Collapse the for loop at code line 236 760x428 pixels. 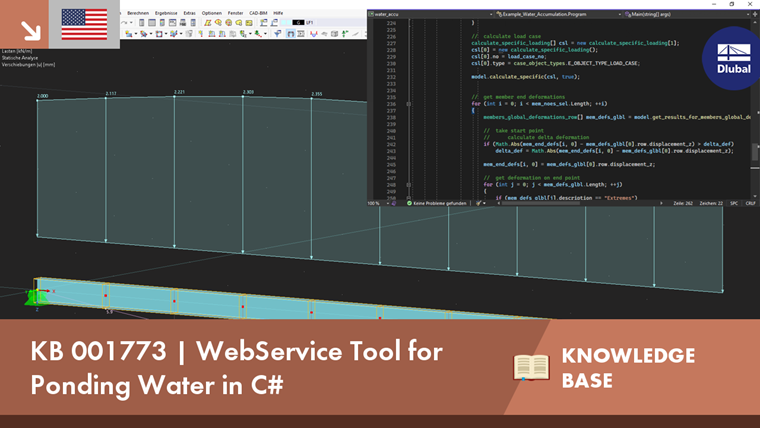pos(409,104)
